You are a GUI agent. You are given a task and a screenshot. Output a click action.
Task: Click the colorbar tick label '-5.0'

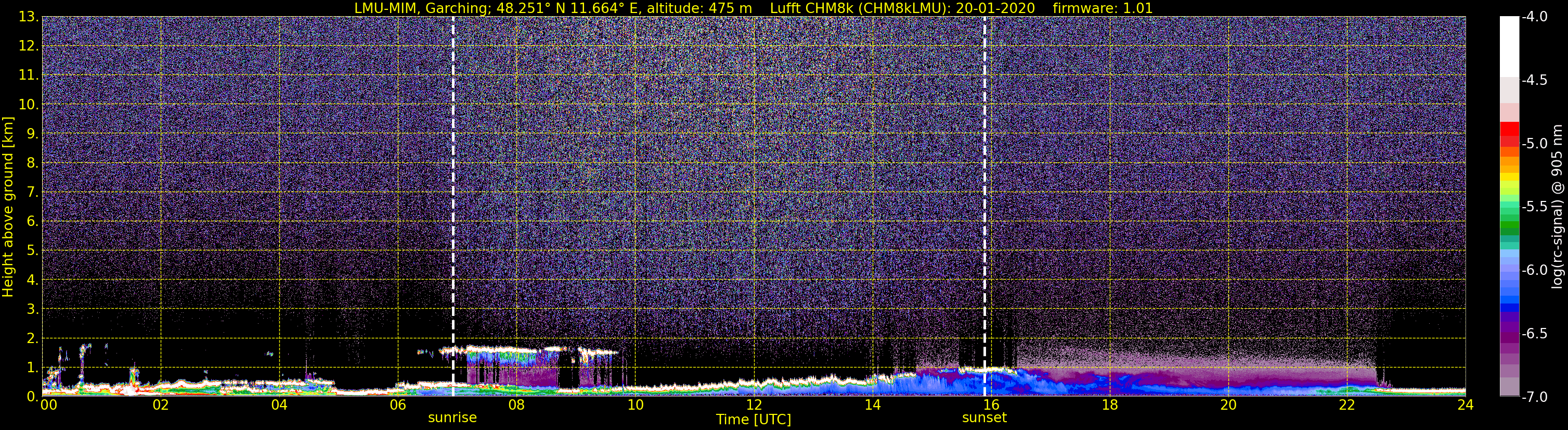(x=1535, y=143)
